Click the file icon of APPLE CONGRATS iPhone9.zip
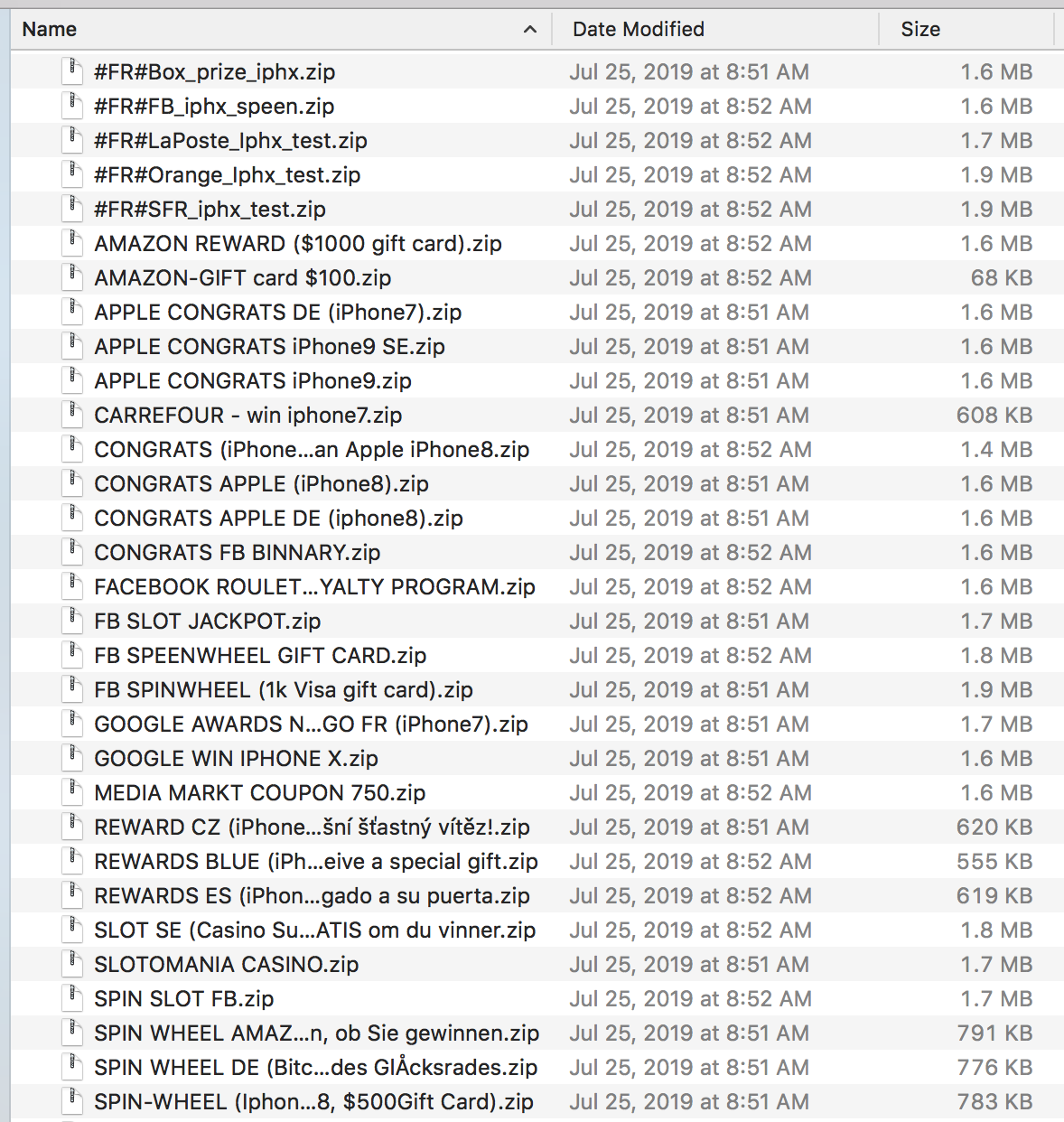Screen dimensions: 1064x1122 (x=71, y=380)
